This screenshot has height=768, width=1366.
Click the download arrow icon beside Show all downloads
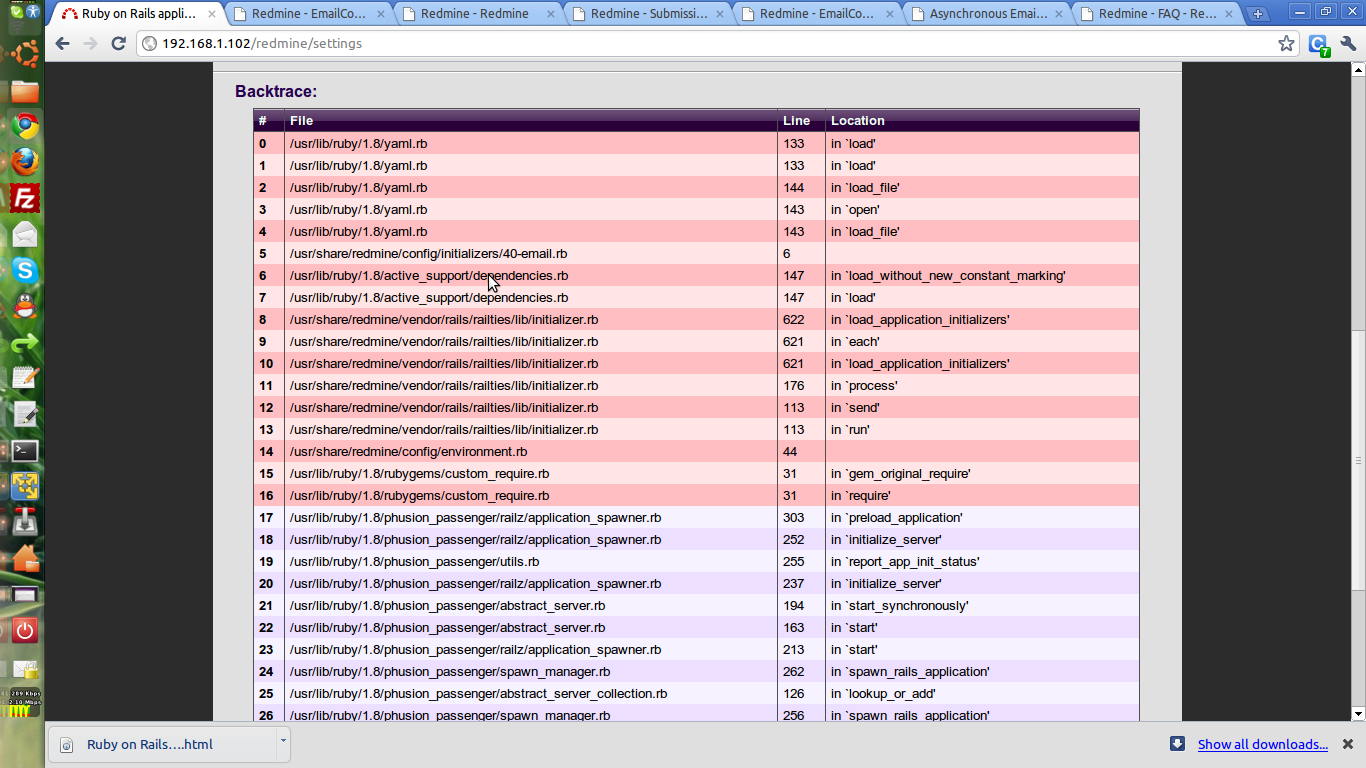pos(1178,744)
